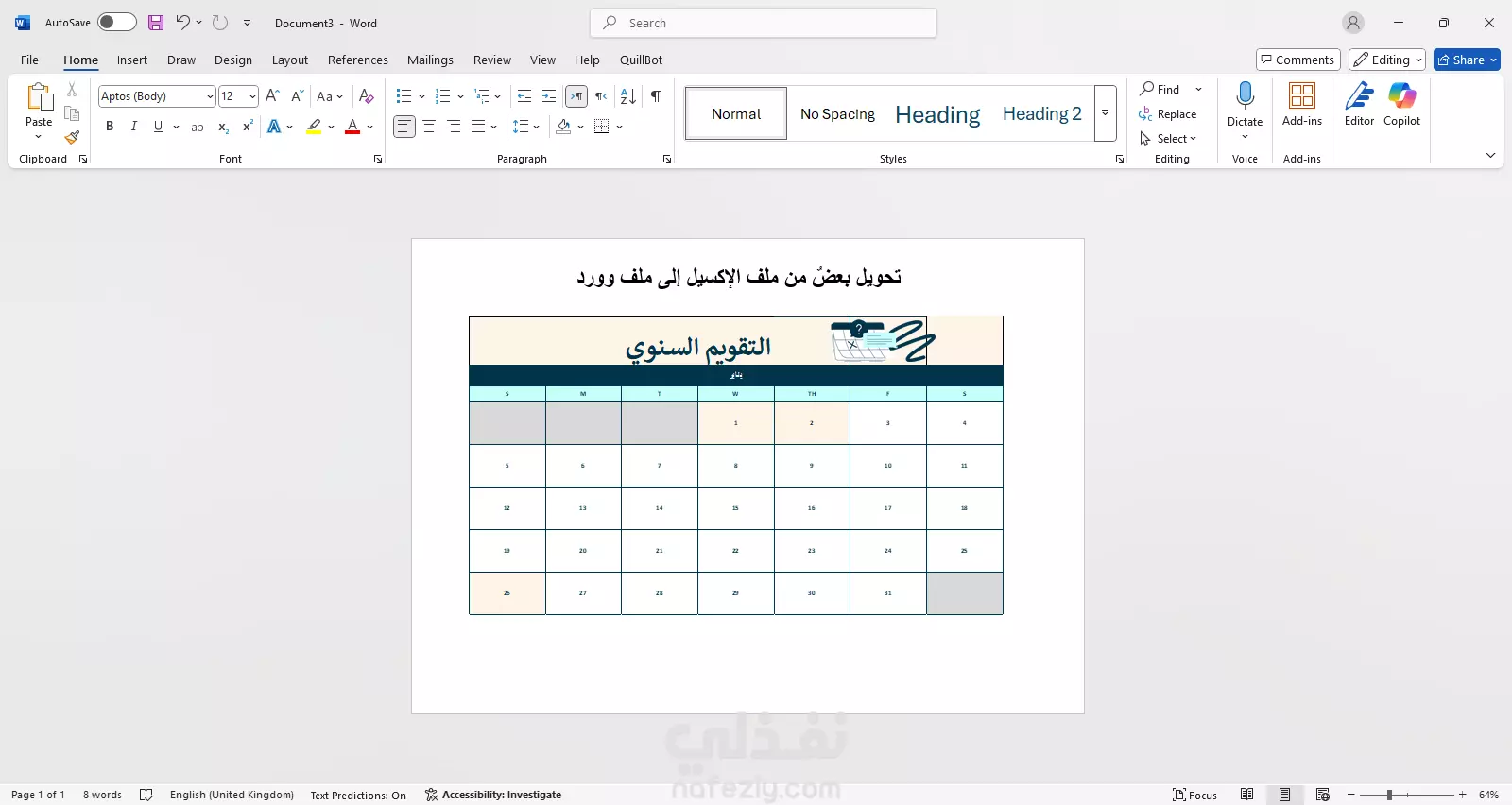Select the Cut scissors icon
1512x805 pixels.
[x=72, y=90]
